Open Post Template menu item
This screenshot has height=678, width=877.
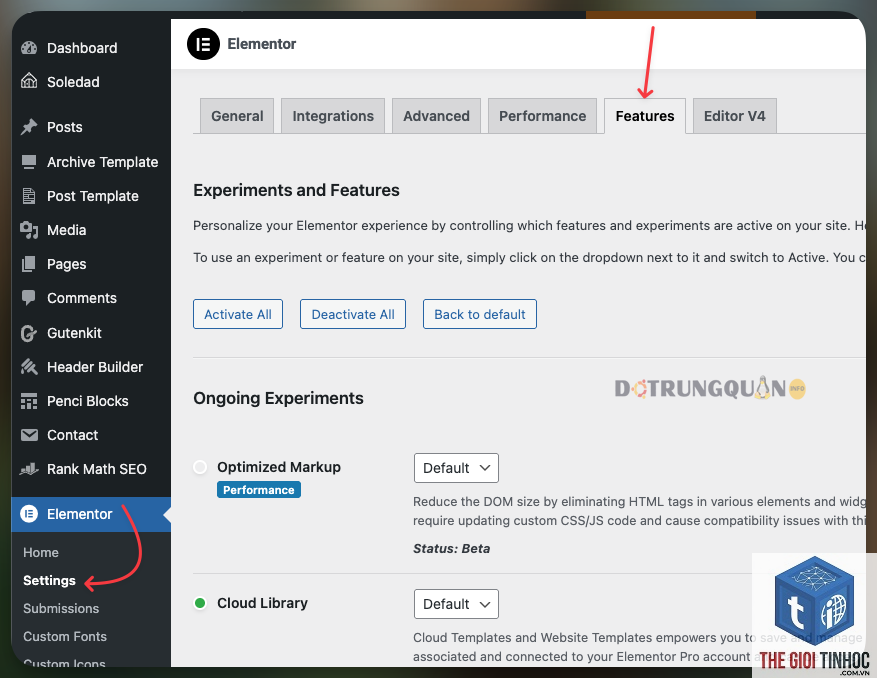click(91, 196)
